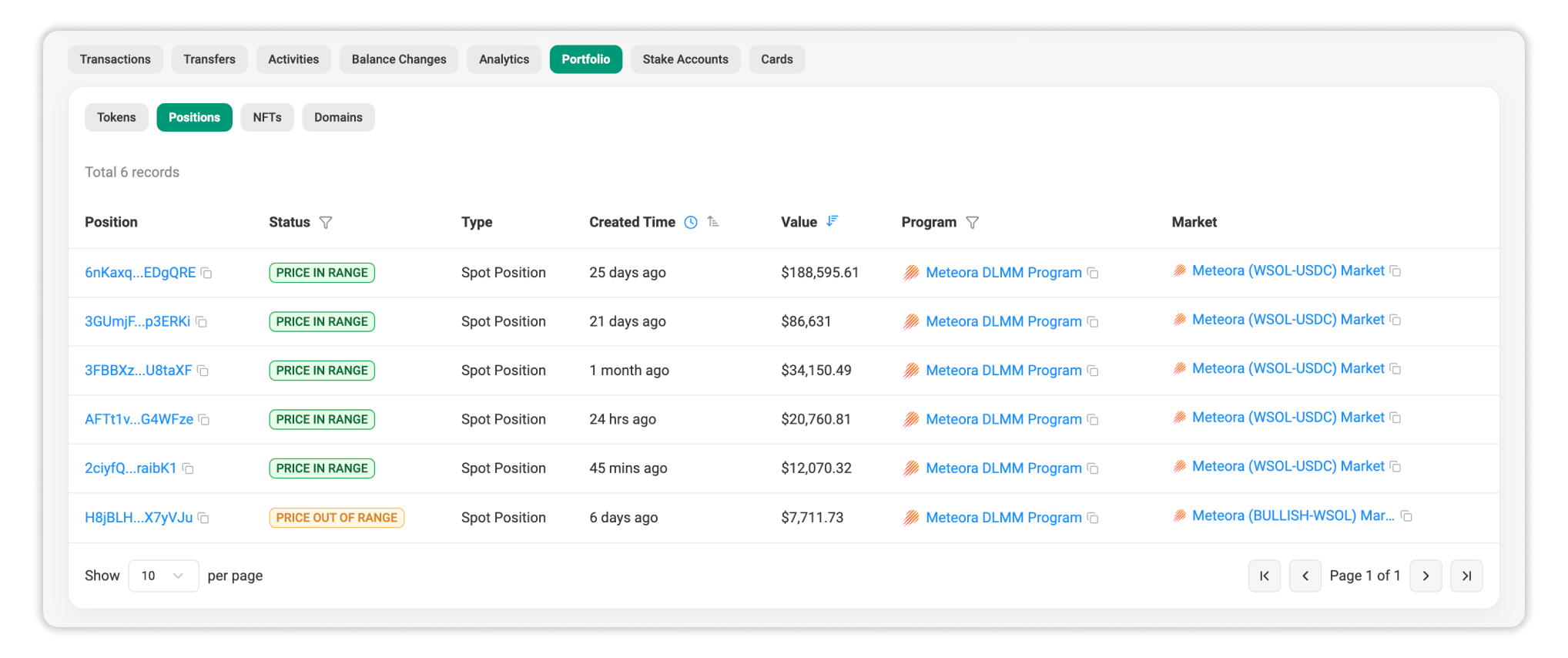Filter the Program column

(972, 223)
